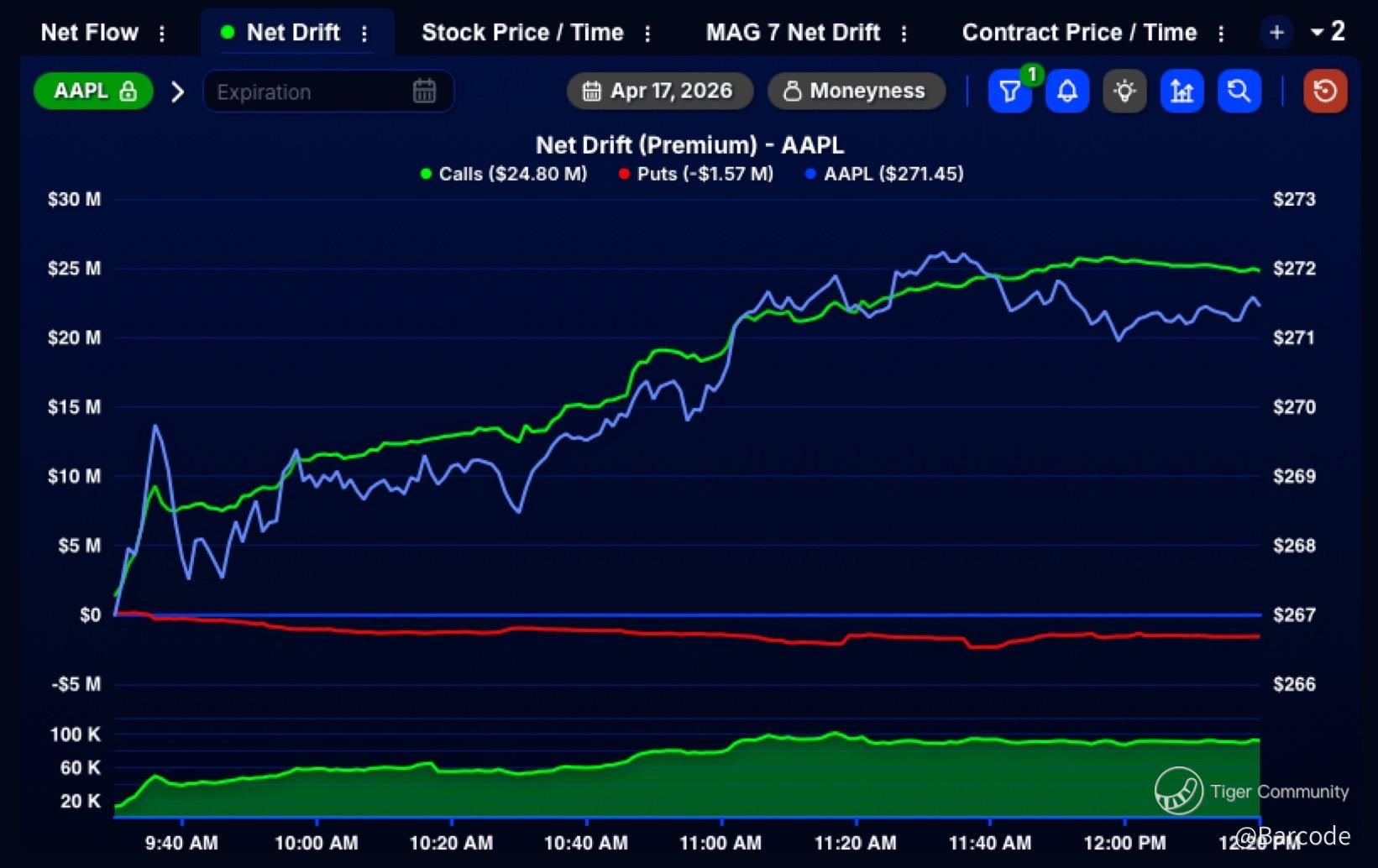The height and width of the screenshot is (868, 1378).
Task: Click the magnifier zoom icon
Action: pos(1239,91)
